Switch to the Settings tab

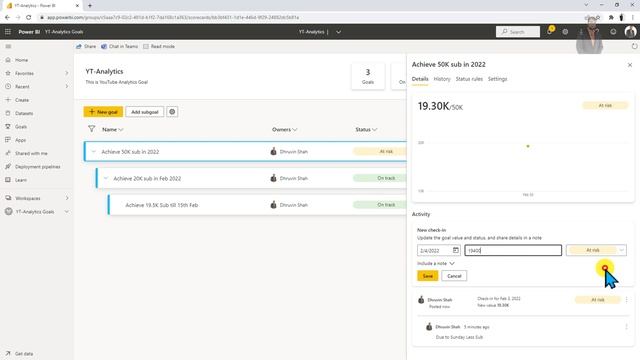tap(497, 79)
